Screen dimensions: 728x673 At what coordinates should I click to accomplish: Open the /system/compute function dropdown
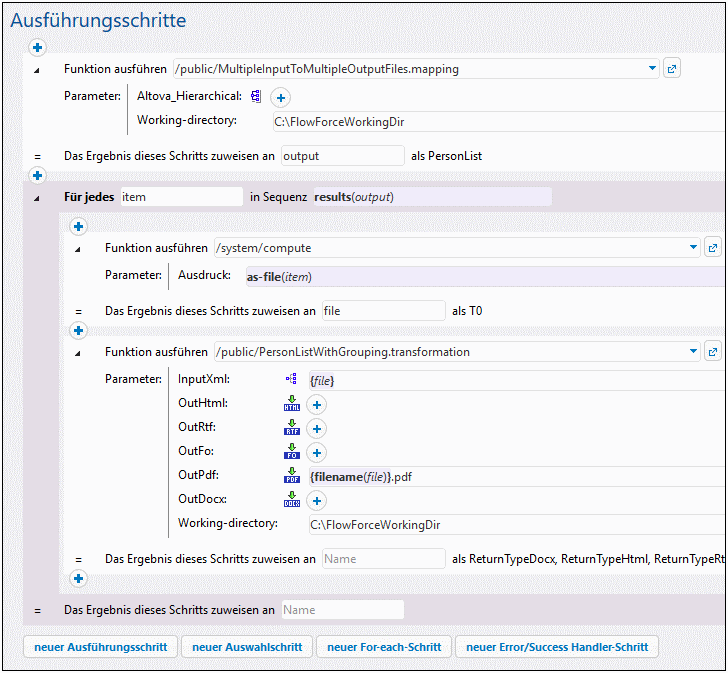pyautogui.click(x=694, y=247)
